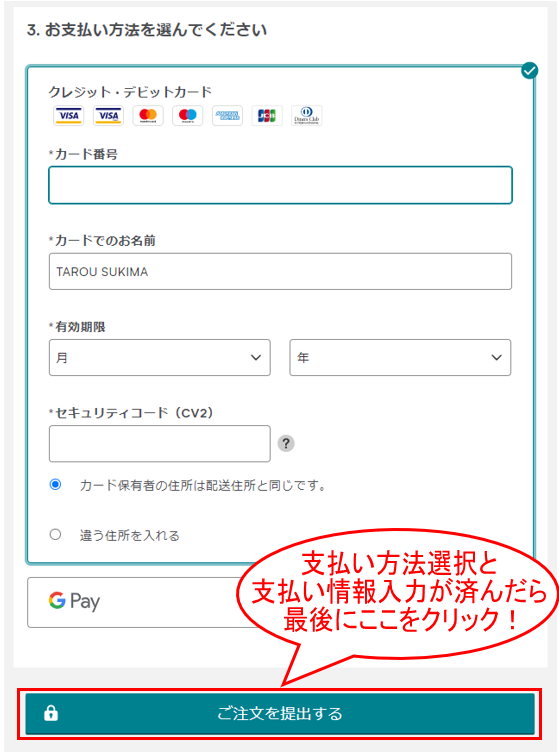Click the Mastercard logo
The height and width of the screenshot is (755, 559).
click(148, 116)
